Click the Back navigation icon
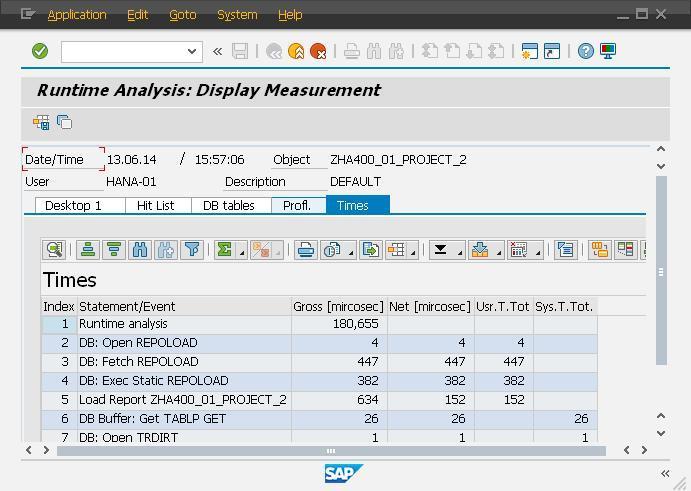This screenshot has width=691, height=491. (x=274, y=52)
